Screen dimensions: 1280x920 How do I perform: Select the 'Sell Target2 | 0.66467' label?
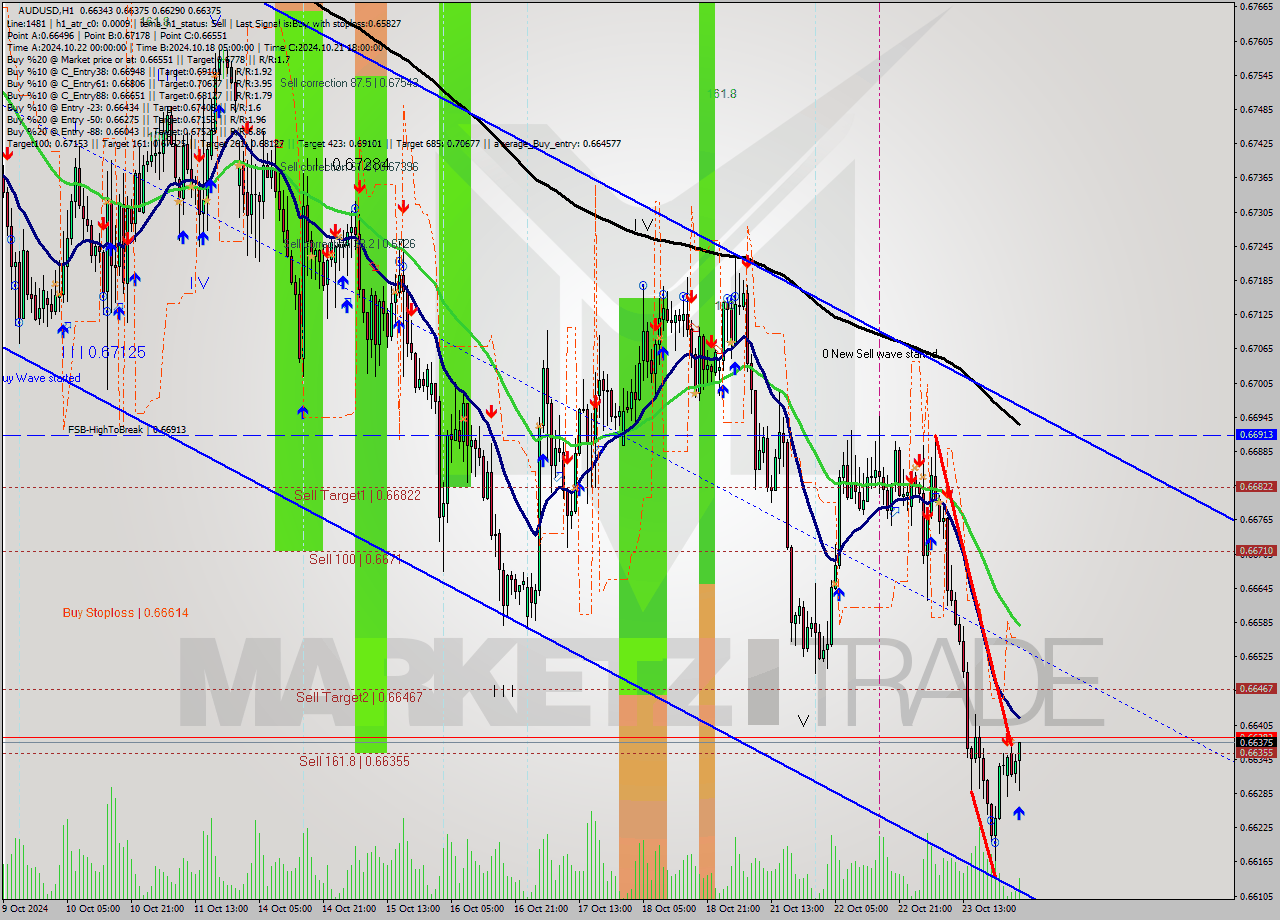tap(359, 697)
